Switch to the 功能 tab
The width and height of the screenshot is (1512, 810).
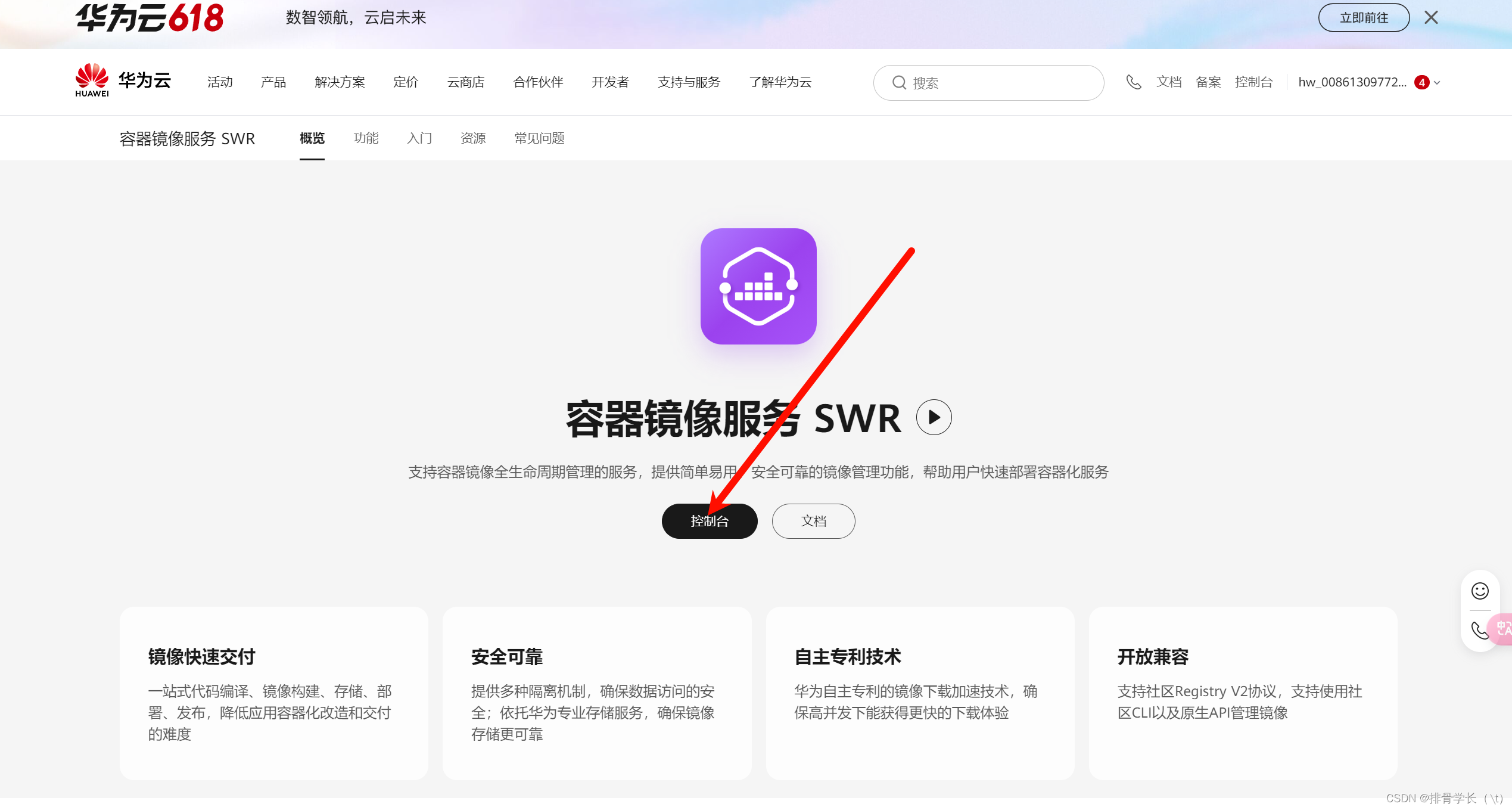366,138
